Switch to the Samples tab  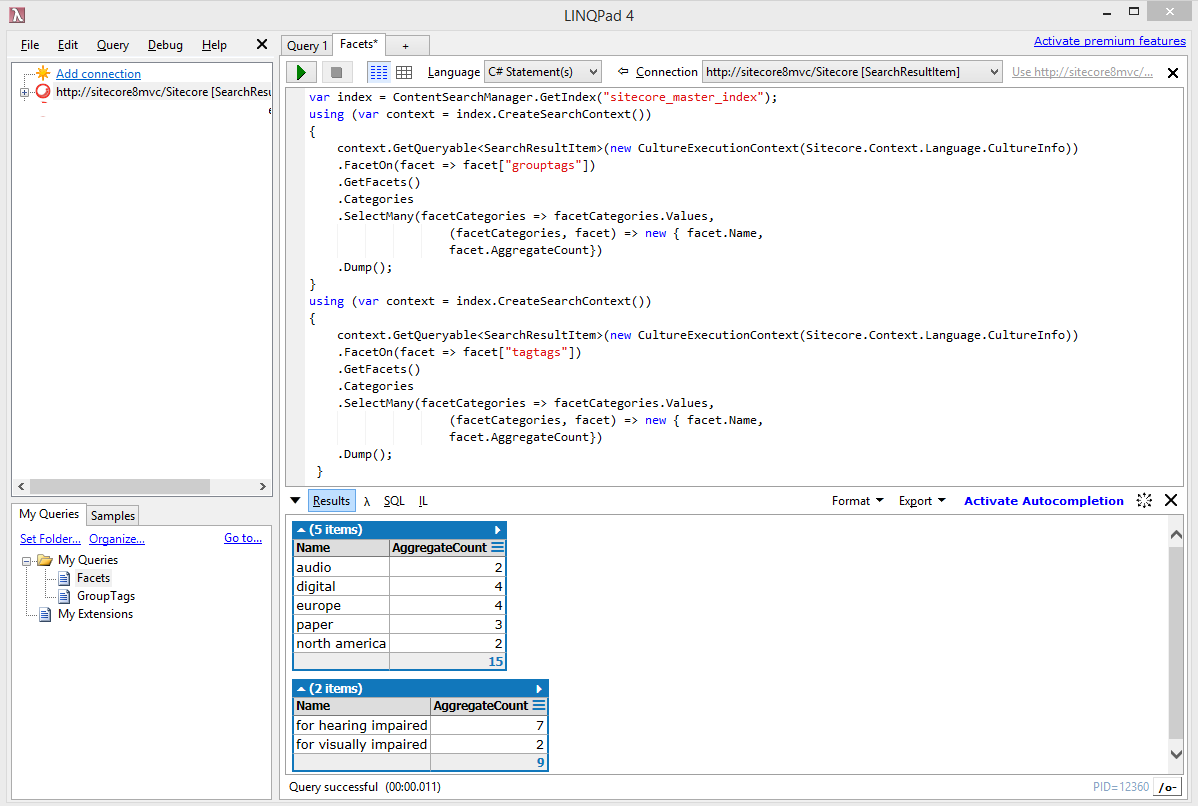(x=113, y=515)
